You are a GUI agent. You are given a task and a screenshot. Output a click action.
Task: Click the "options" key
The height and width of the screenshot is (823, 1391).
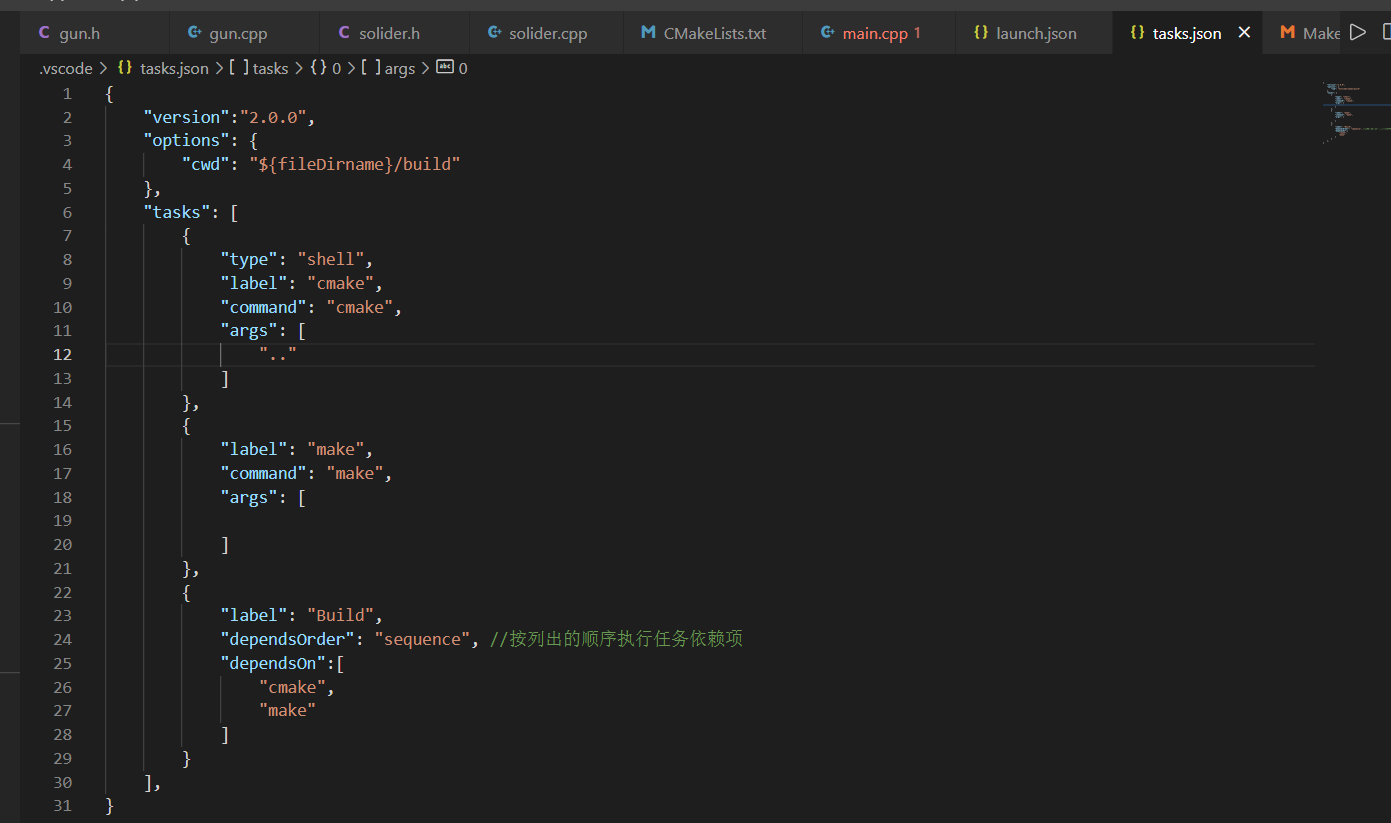[x=186, y=141]
